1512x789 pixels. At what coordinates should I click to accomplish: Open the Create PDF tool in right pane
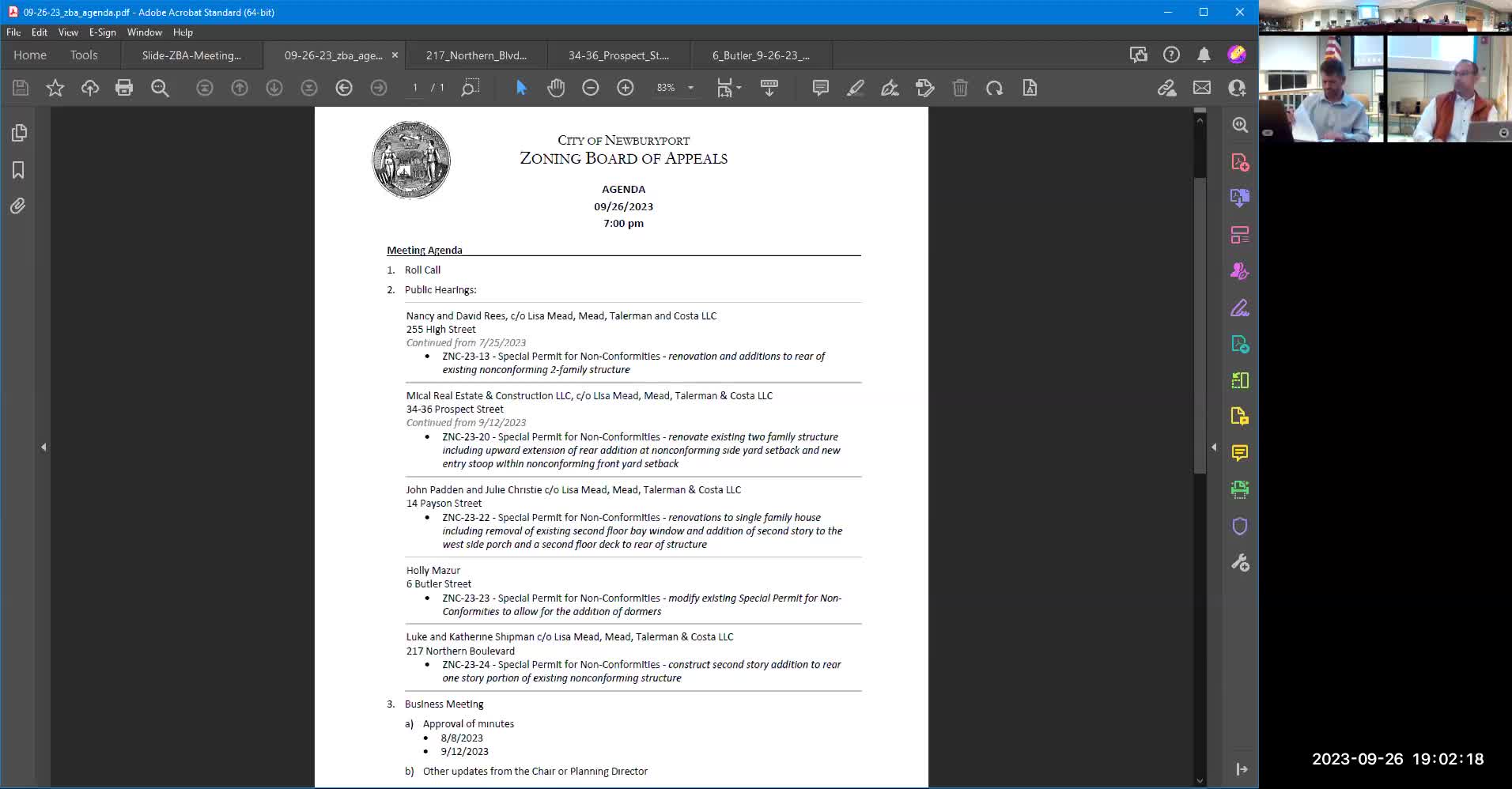(x=1240, y=162)
